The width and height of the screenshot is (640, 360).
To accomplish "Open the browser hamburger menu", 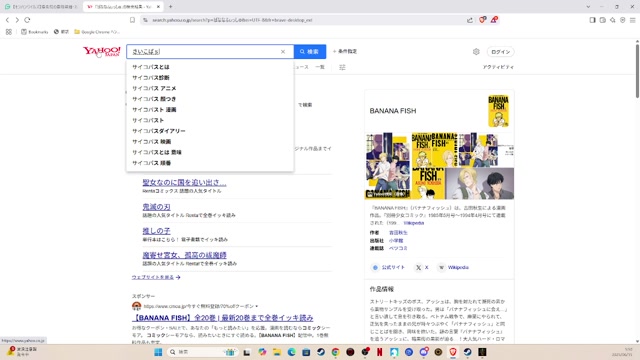I will 633,20.
